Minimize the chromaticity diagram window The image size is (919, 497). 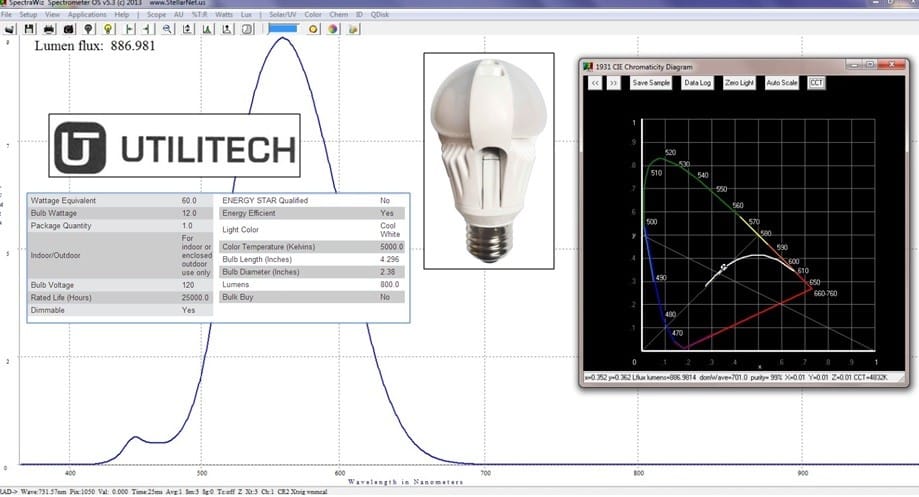853,64
